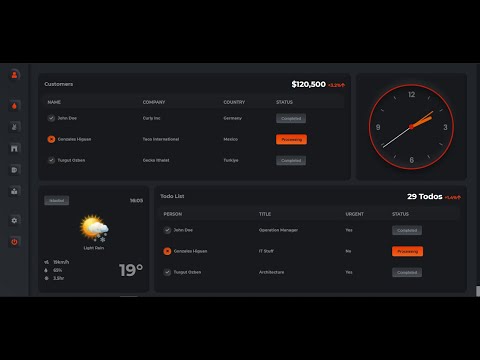Click the vertical scrollbar thumb at page edge
Image resolution: width=480 pixels, height=360 pixels.
click(478, 291)
